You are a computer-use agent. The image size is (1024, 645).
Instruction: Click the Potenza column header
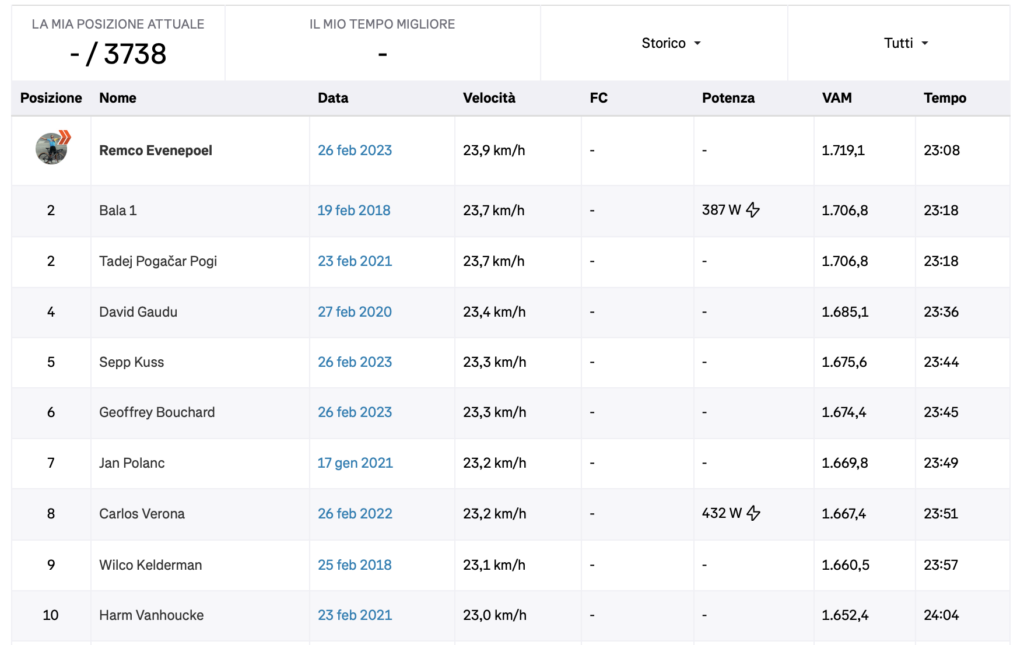click(728, 98)
